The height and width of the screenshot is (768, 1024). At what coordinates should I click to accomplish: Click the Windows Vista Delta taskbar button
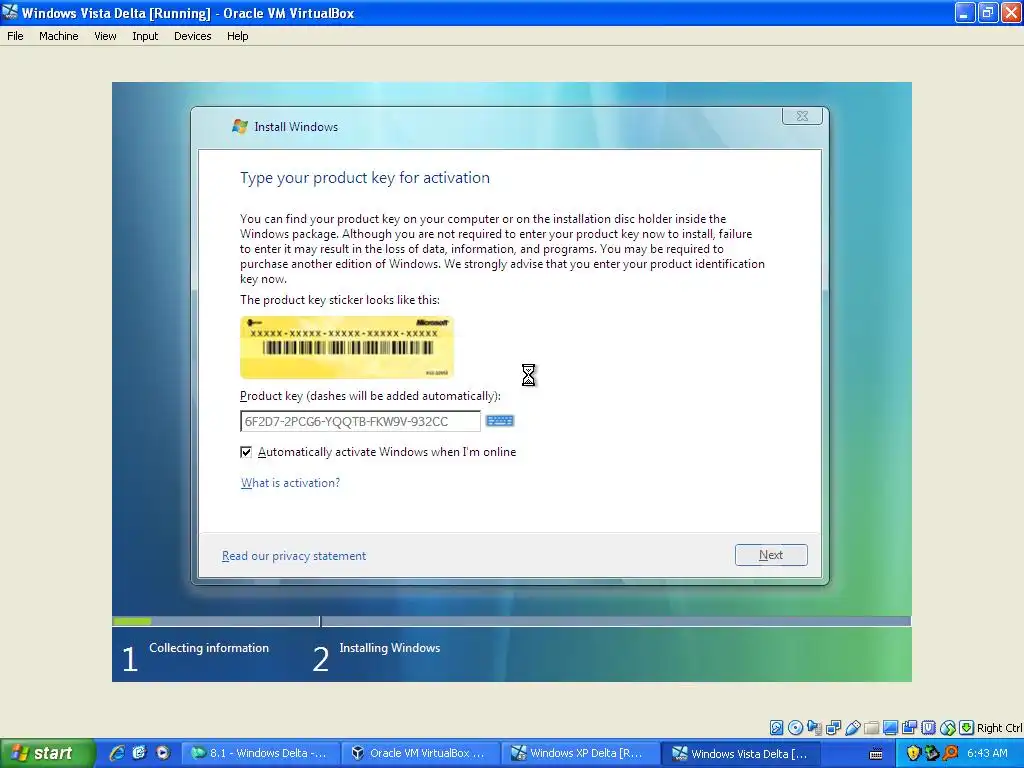coord(740,753)
